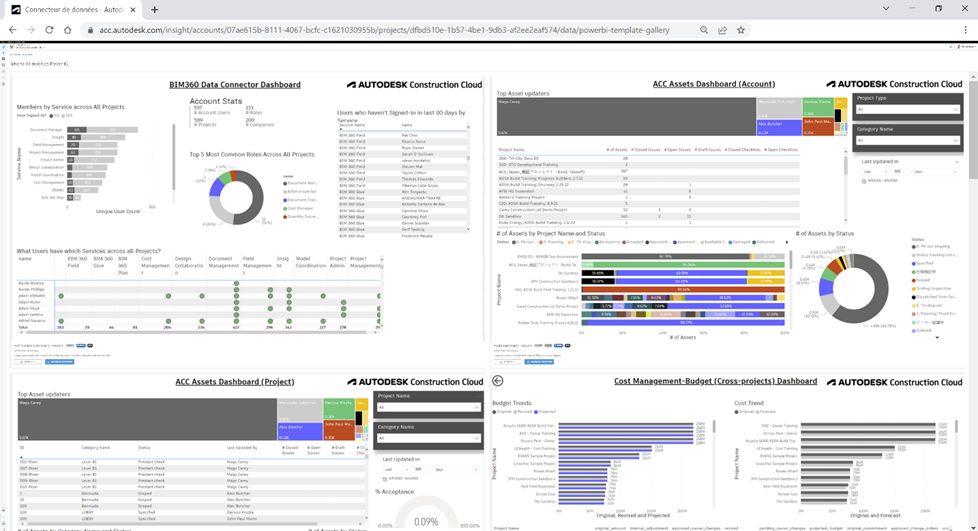This screenshot has width=978, height=531.
Task: Click the browser forward arrow
Action: click(31, 29)
